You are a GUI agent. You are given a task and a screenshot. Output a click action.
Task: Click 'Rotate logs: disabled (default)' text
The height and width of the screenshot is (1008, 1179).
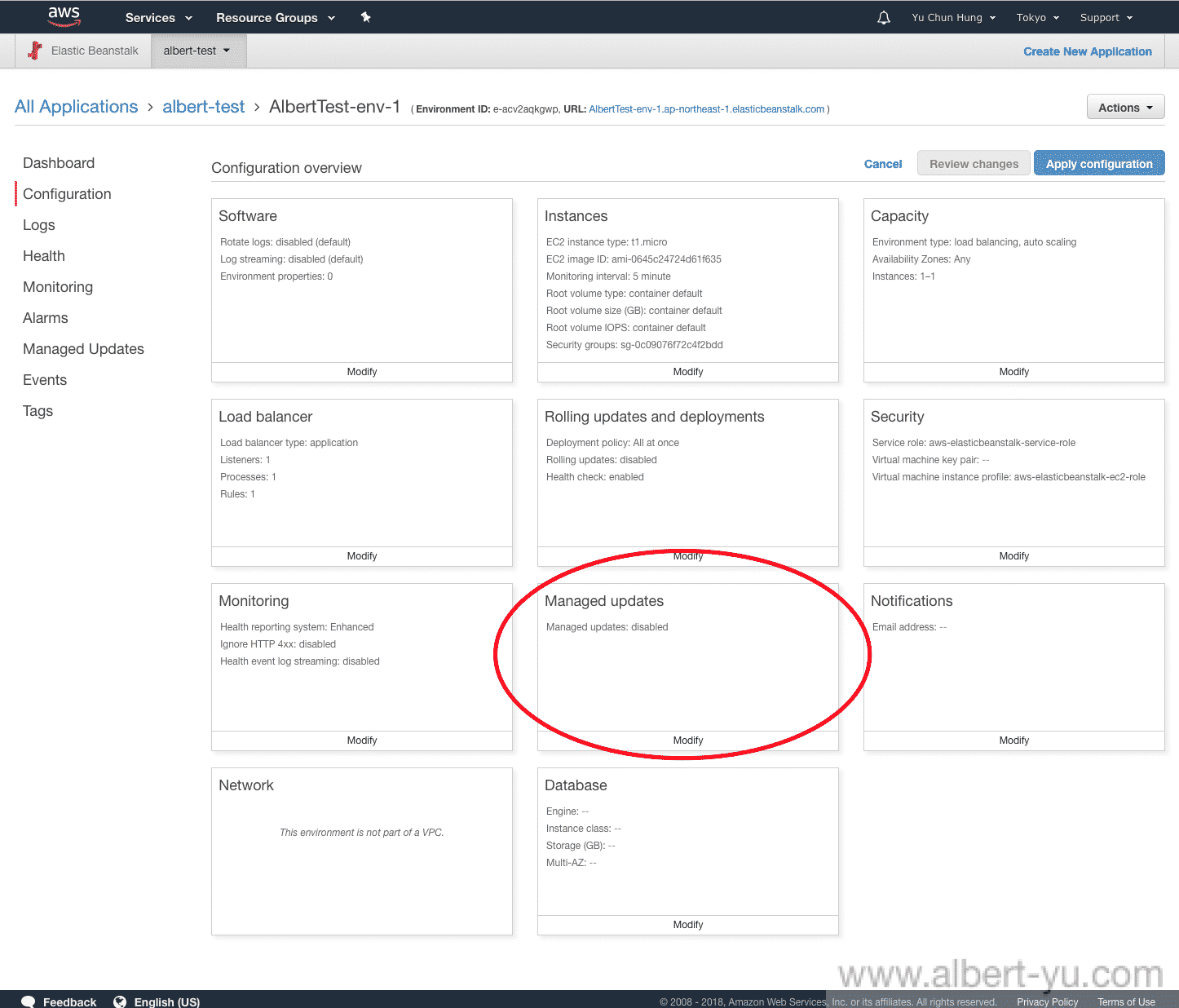pyautogui.click(x=285, y=242)
